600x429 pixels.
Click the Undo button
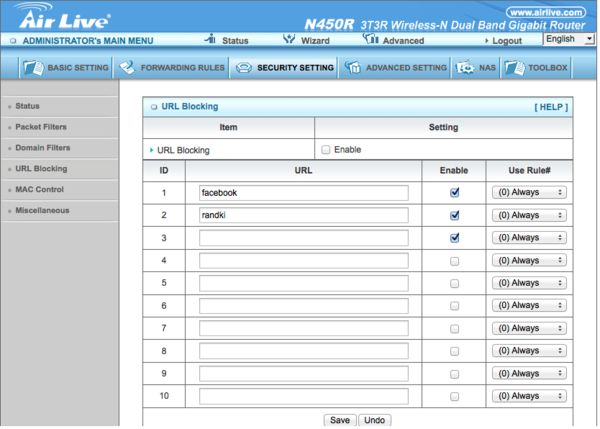coord(374,420)
